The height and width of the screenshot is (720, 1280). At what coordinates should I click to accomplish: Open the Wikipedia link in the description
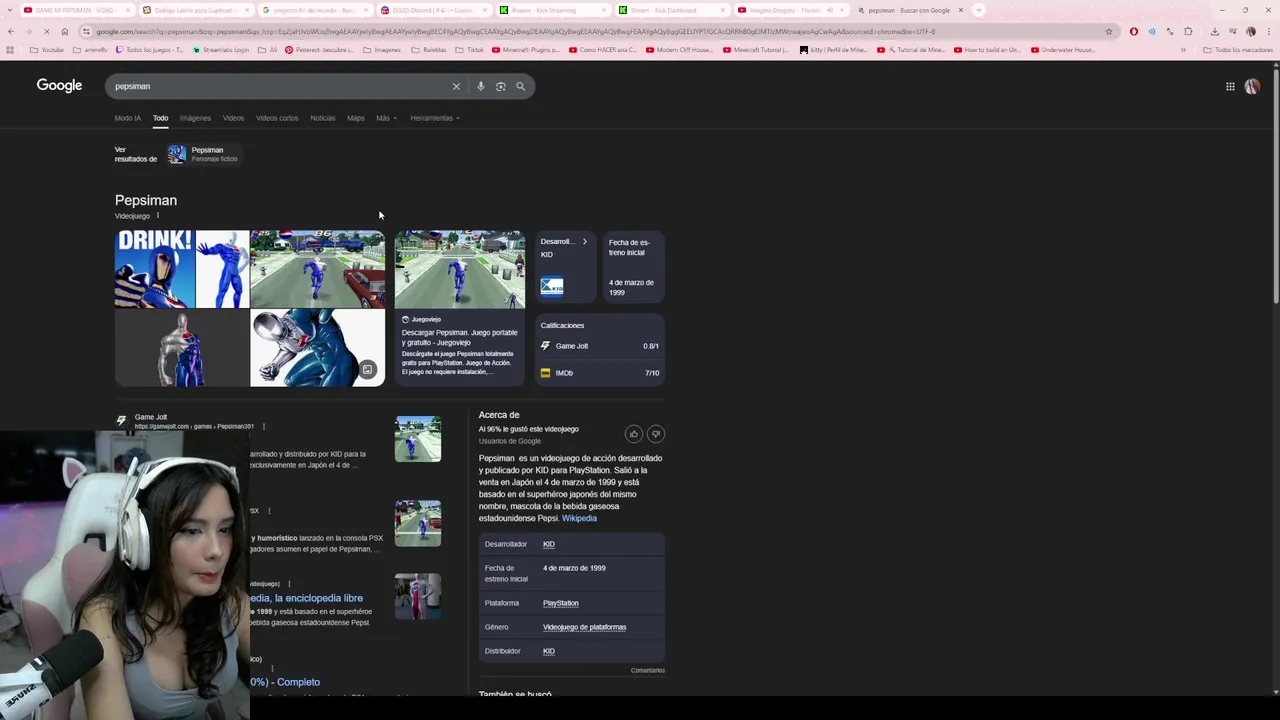[579, 518]
